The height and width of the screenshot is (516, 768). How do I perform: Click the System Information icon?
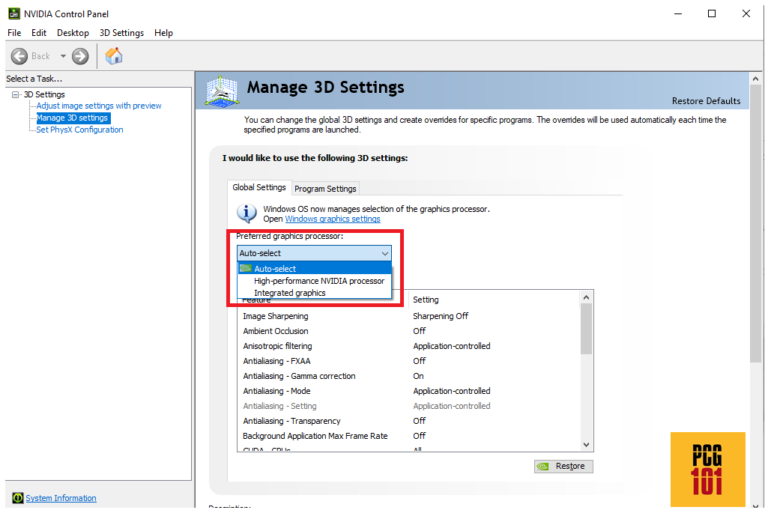pos(18,498)
